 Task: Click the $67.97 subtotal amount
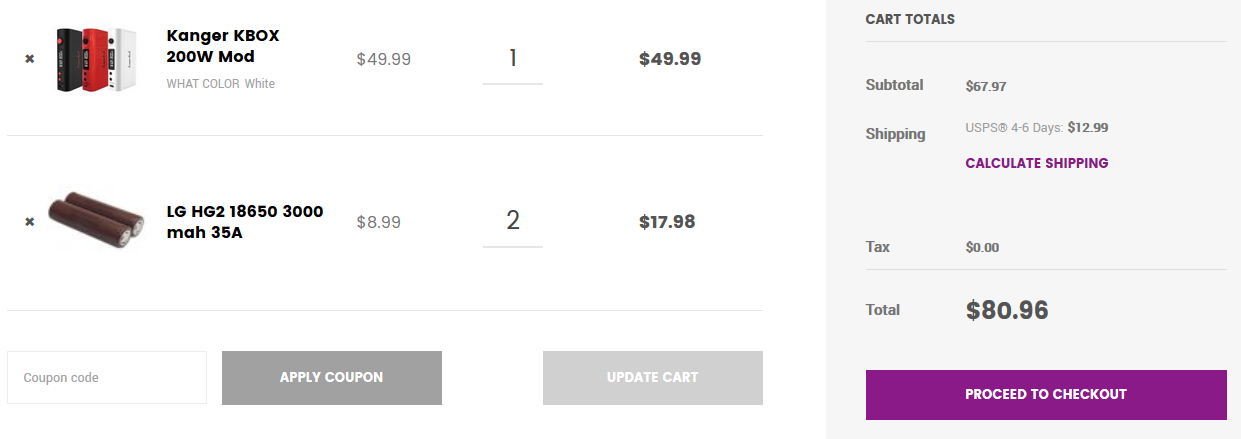pyautogui.click(x=985, y=87)
